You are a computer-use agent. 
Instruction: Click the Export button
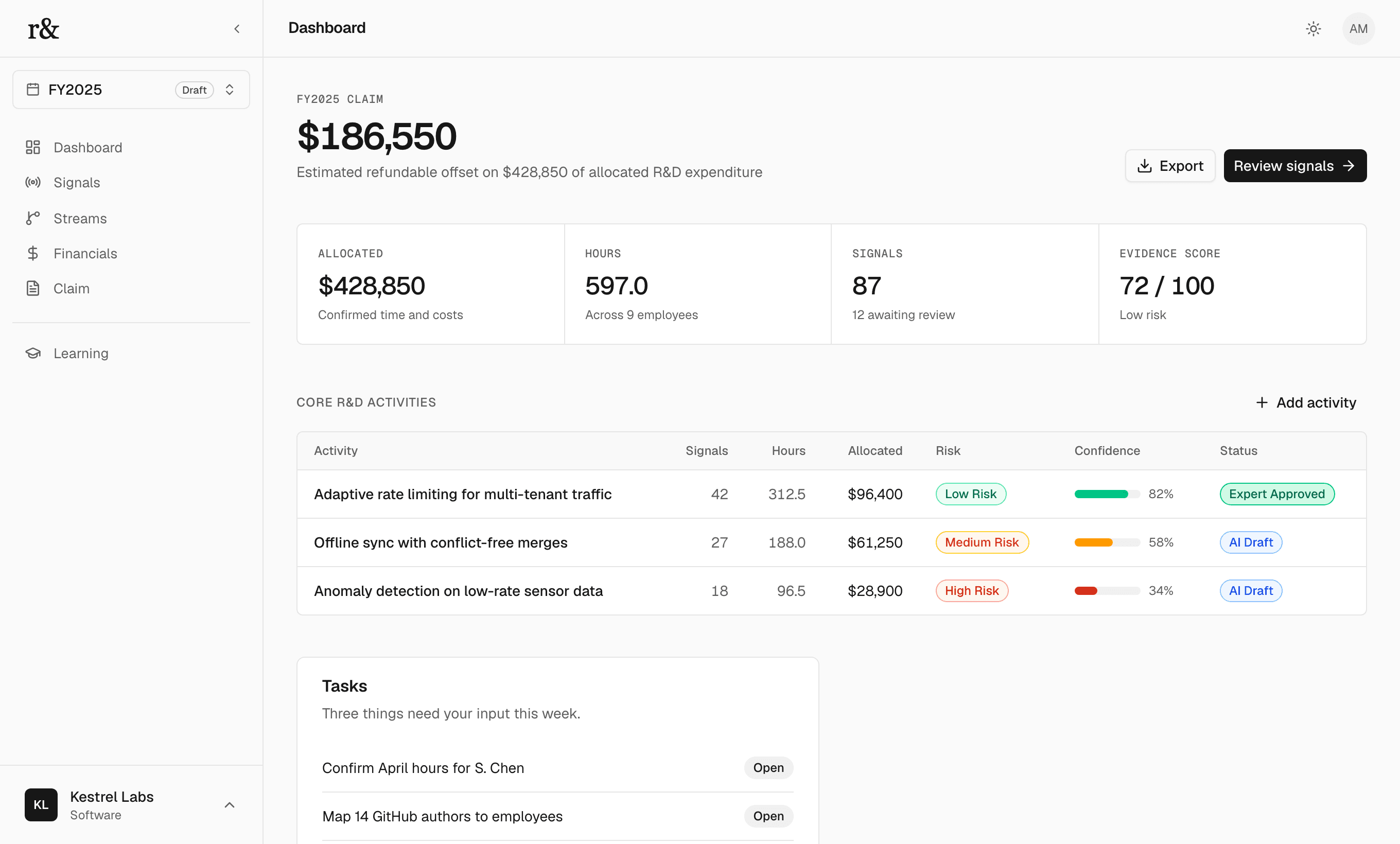click(x=1170, y=166)
